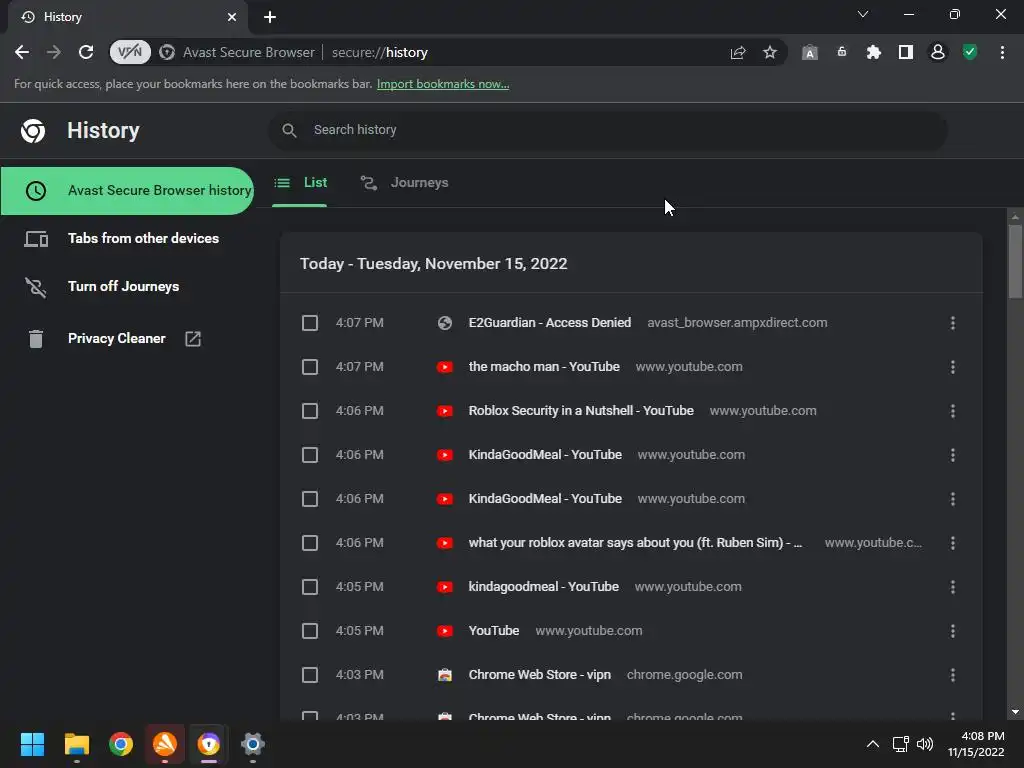Open Privacy Cleaner
1024x768 pixels.
(116, 338)
